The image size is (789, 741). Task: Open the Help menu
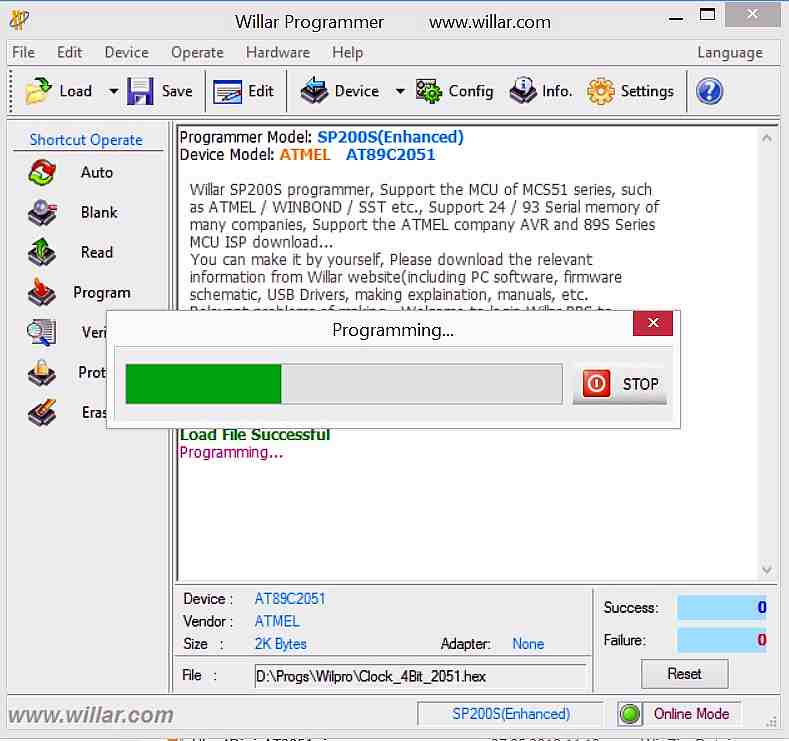point(348,52)
